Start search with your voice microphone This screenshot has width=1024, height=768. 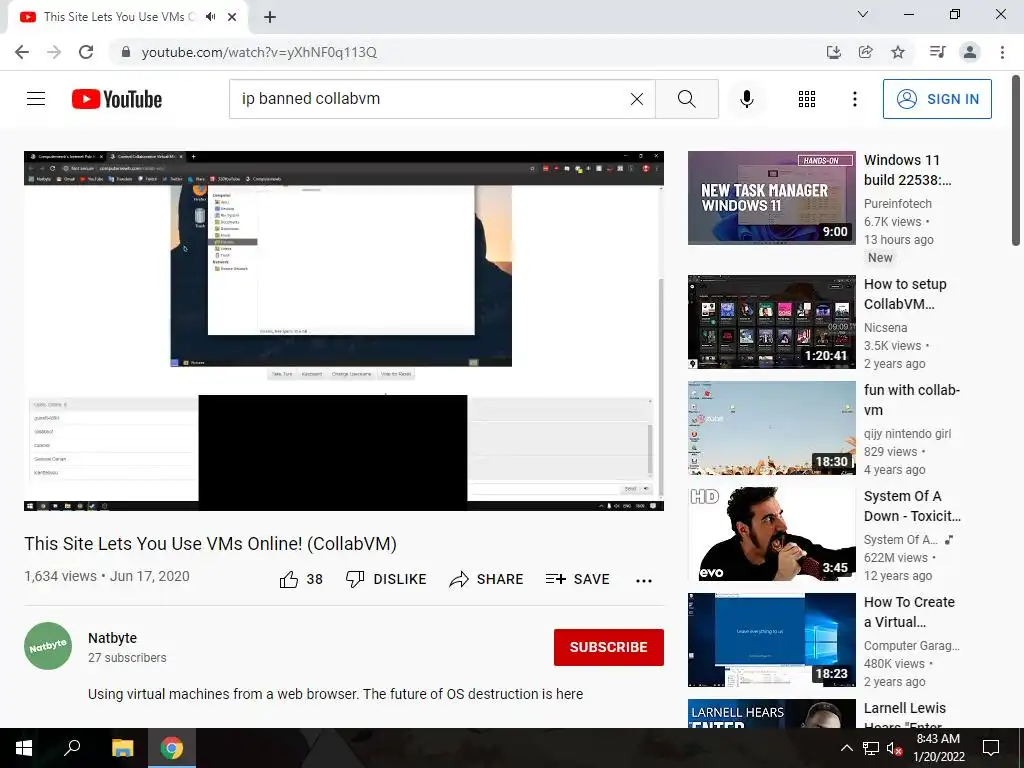(746, 99)
